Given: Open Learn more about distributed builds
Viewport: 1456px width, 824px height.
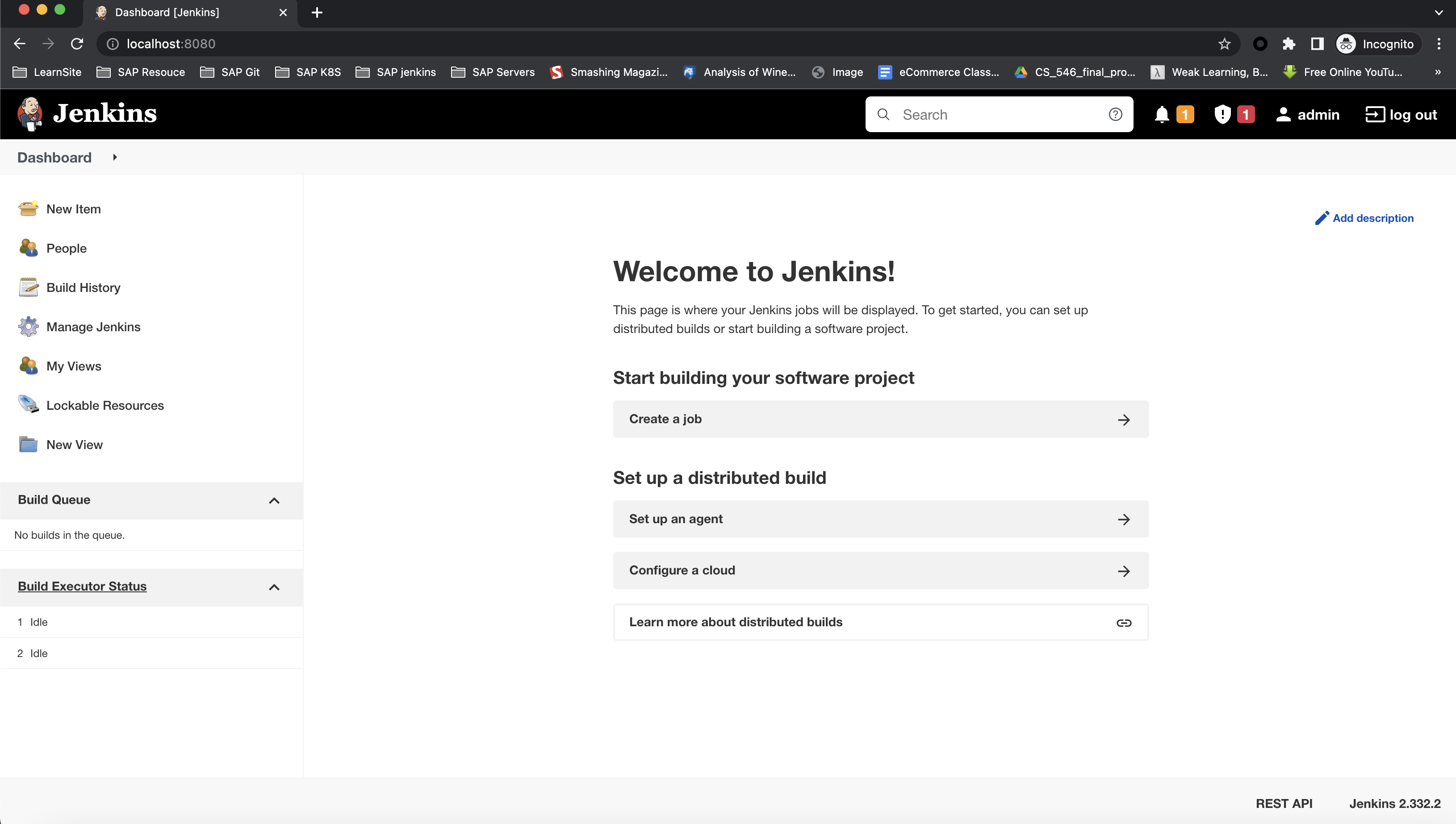Looking at the screenshot, I should (880, 623).
